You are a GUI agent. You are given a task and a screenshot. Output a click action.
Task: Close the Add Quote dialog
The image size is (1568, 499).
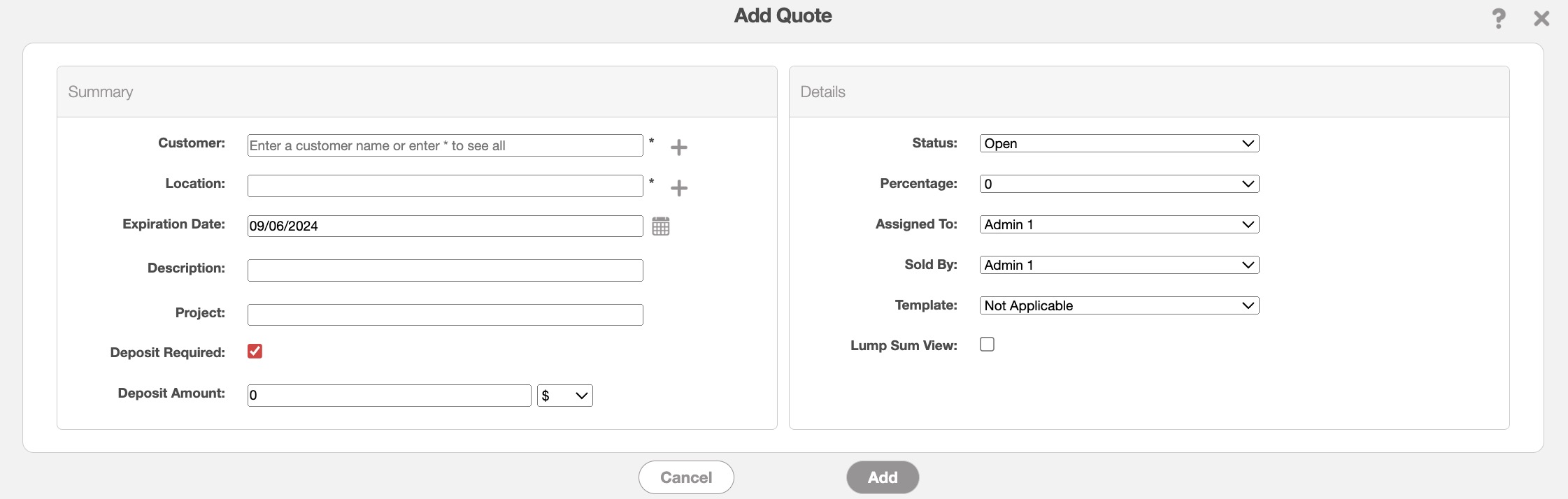[1541, 18]
